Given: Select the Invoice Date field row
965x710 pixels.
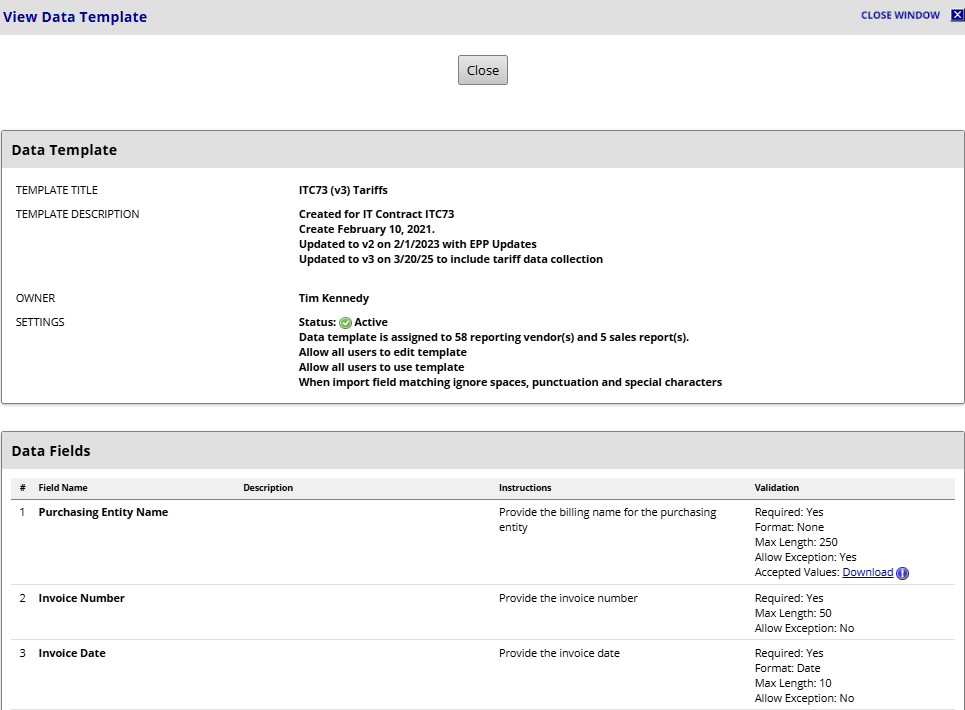Looking at the screenshot, I should [72, 653].
